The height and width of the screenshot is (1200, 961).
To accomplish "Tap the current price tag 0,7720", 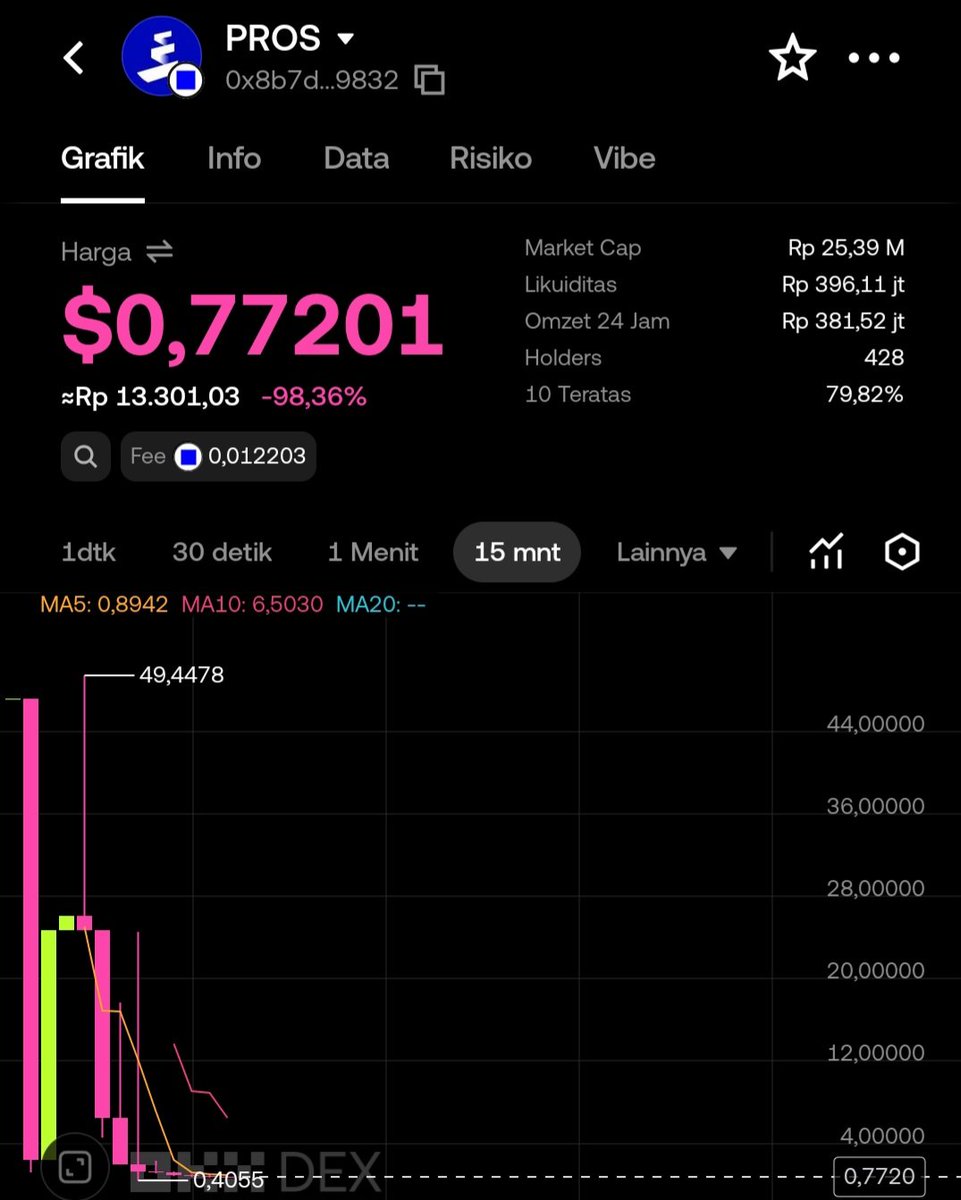I will (x=879, y=1176).
